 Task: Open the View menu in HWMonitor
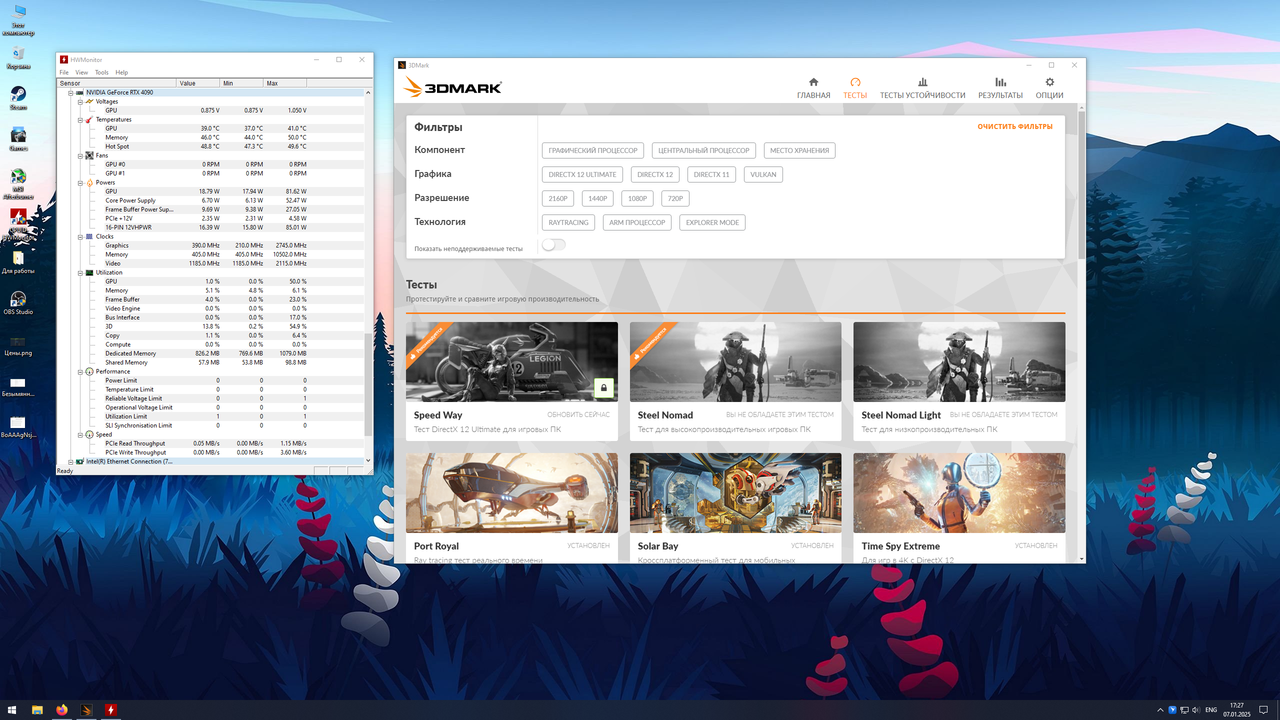[82, 72]
